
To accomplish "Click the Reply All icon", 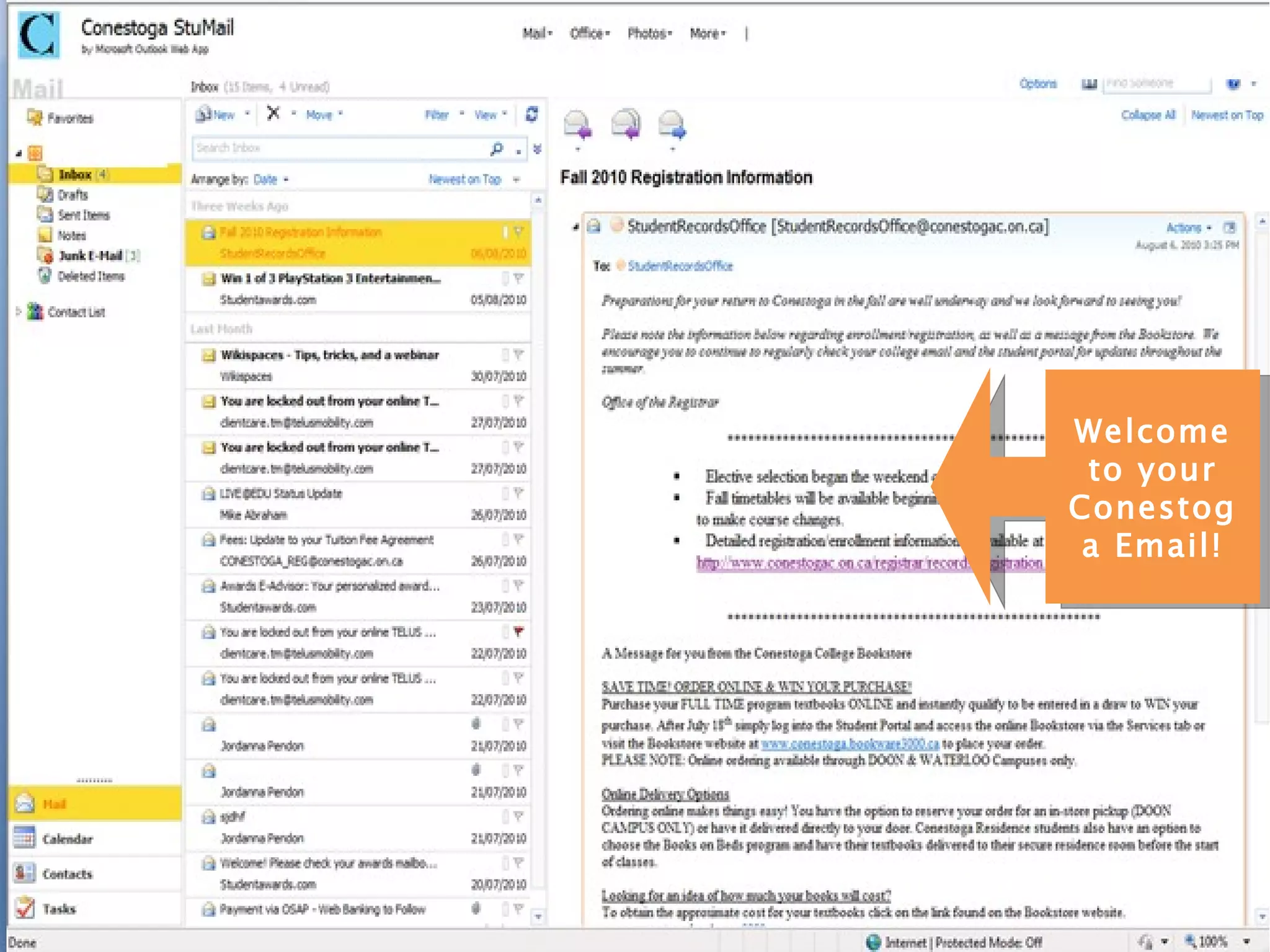I will point(625,125).
